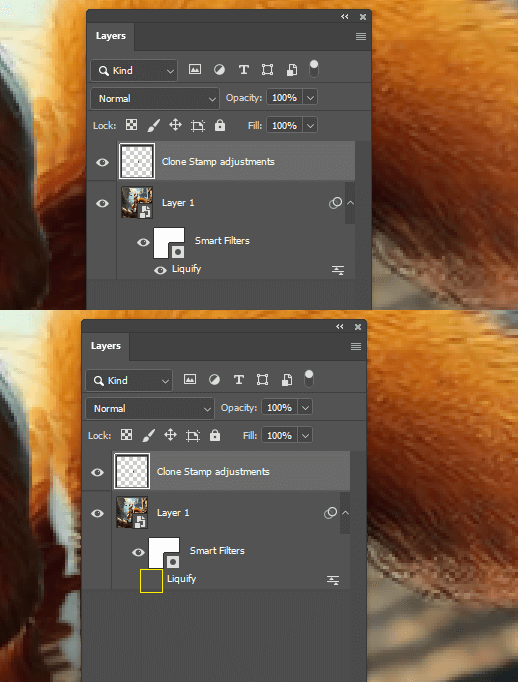This screenshot has height=682, width=518.
Task: Toggle Clone Stamp adjustments layer visibility in upper panel
Action: coord(102,162)
